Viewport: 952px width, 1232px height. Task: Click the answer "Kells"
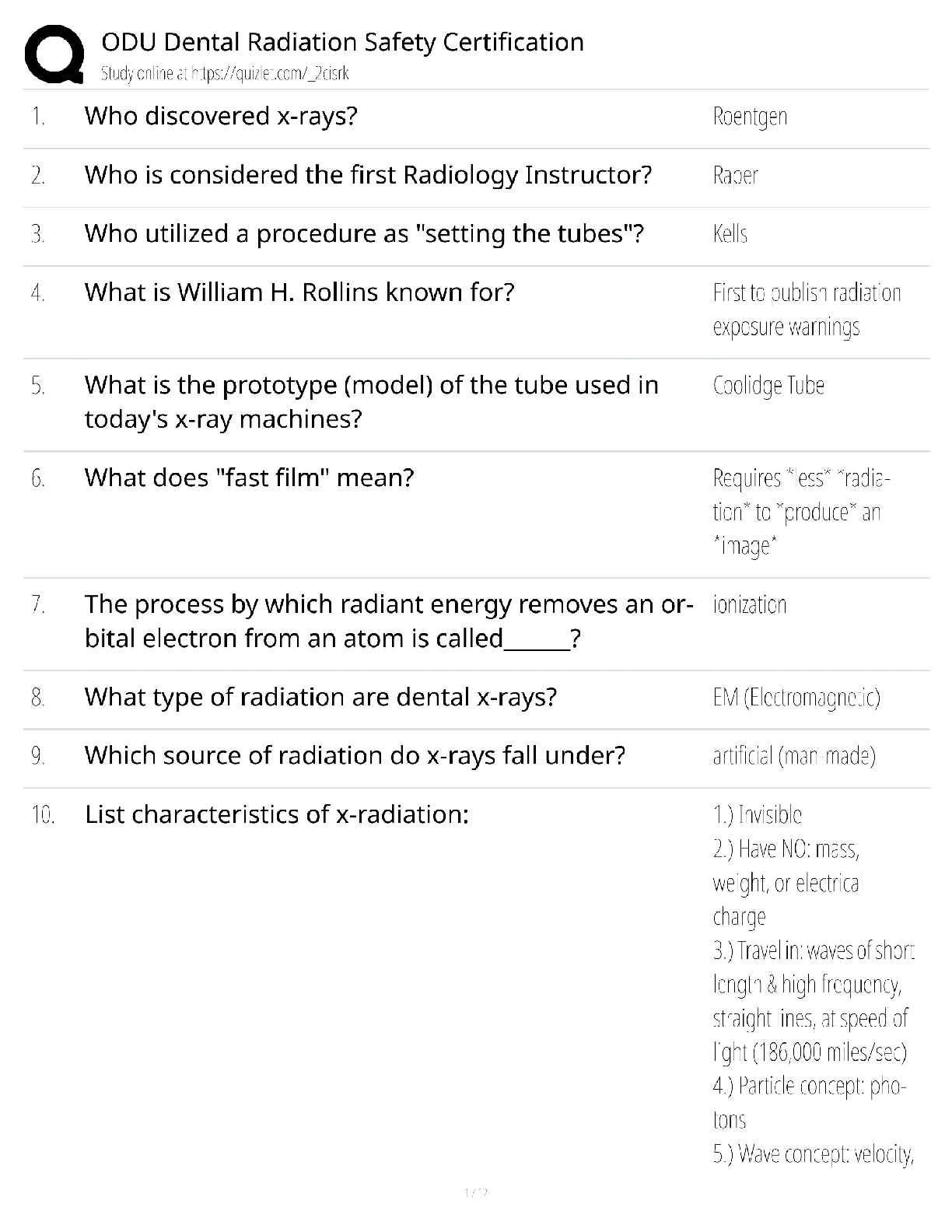[x=730, y=234]
